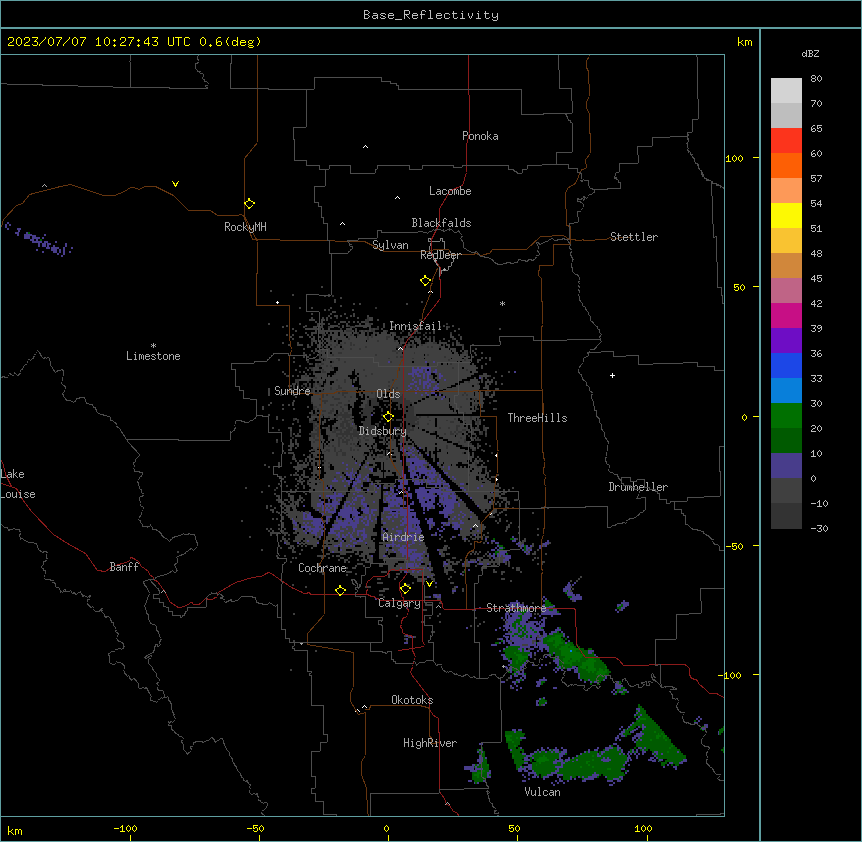This screenshot has height=842, width=862.
Task: Click the Okotoks town label
Action: 412,700
